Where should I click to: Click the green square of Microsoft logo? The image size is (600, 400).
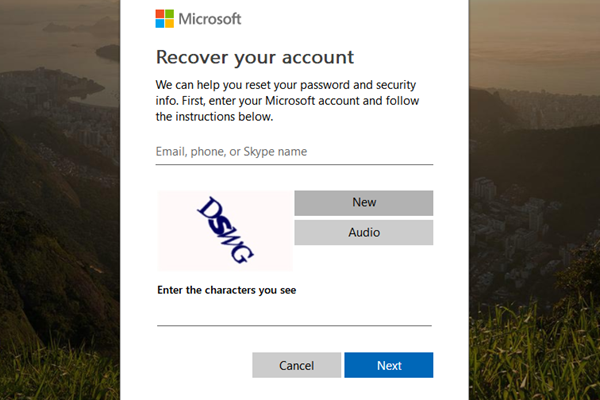point(168,14)
